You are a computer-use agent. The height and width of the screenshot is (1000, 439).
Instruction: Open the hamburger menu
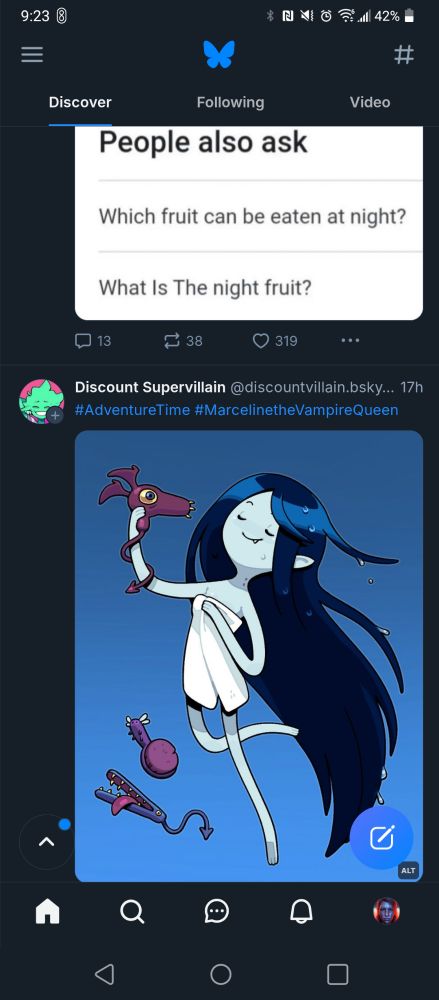click(32, 55)
